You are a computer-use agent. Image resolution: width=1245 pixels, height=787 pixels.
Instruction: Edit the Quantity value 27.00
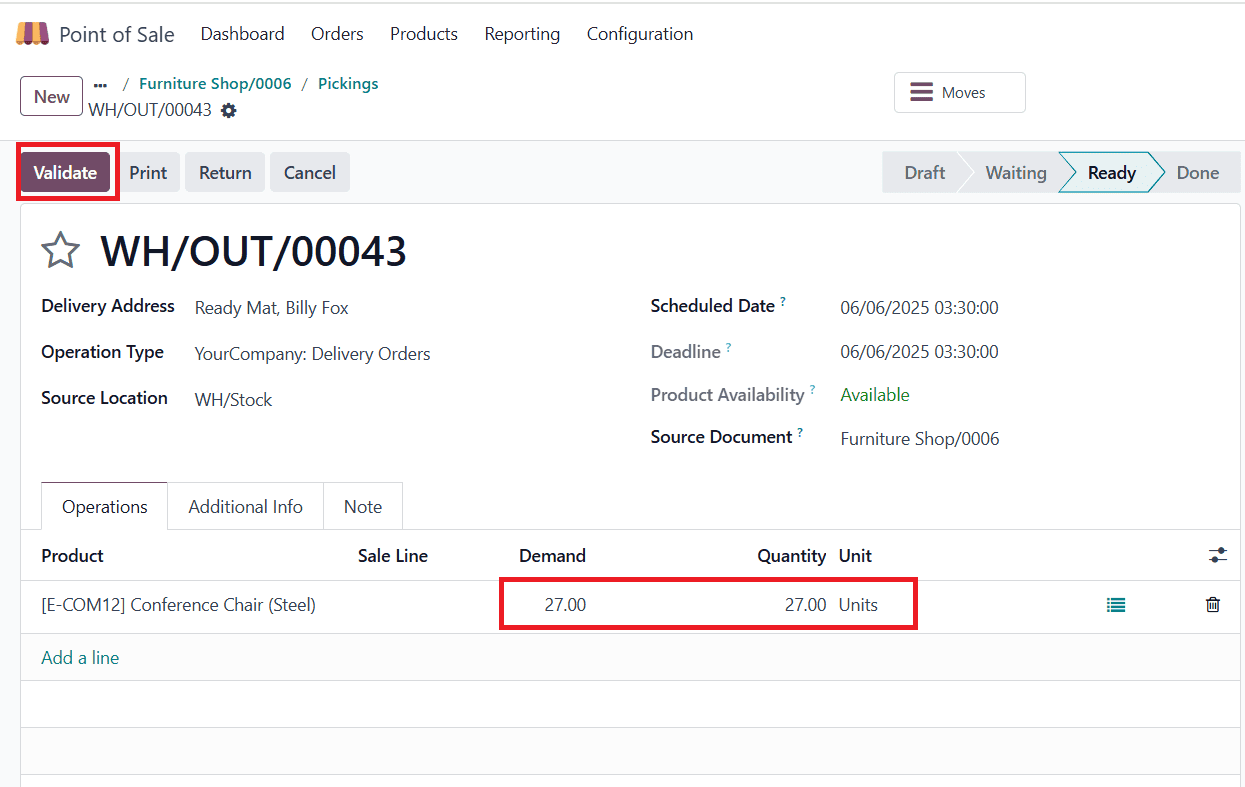(x=805, y=605)
